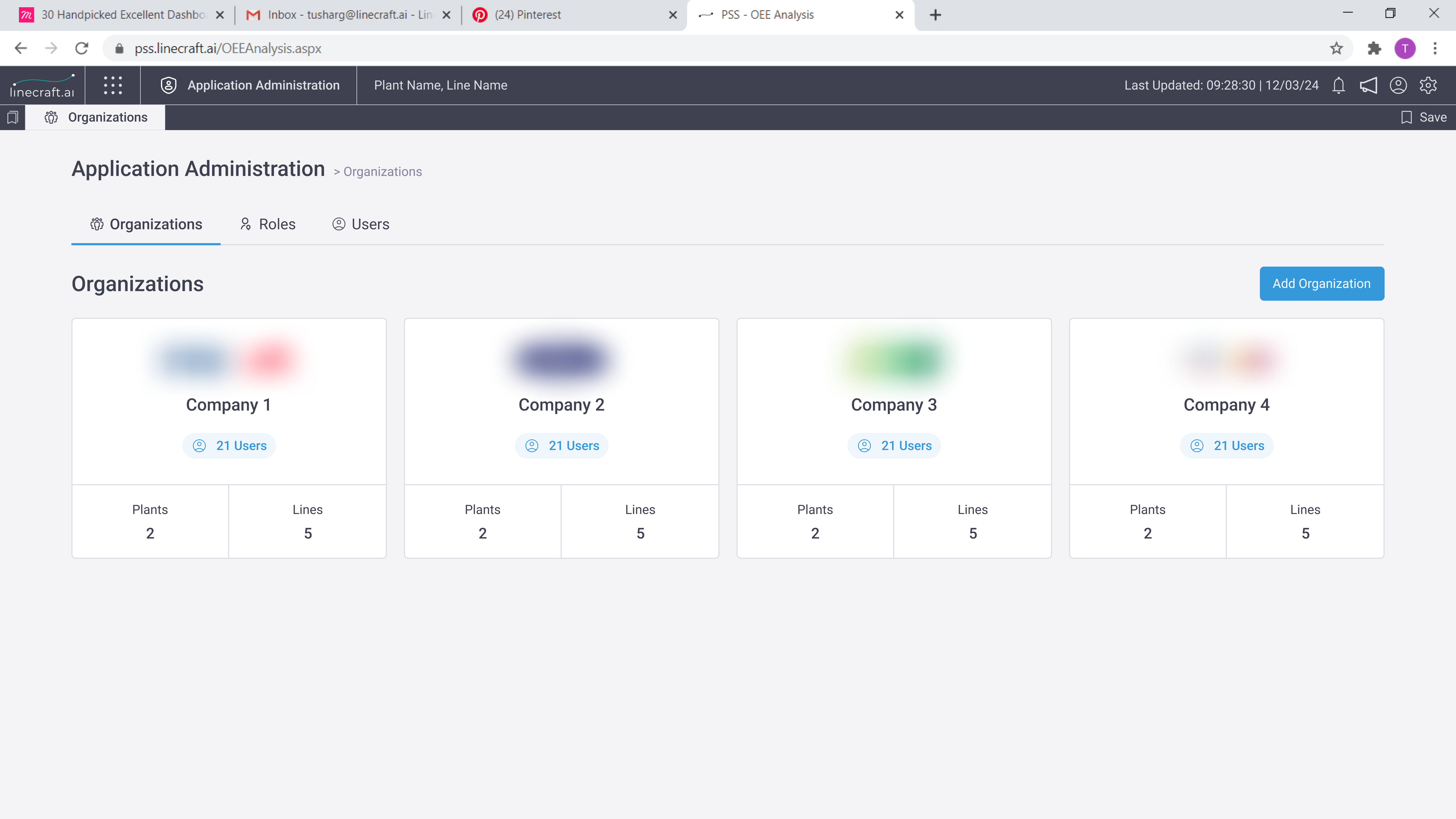Open the app grid launcher icon
Image resolution: width=1456 pixels, height=819 pixels.
(112, 85)
